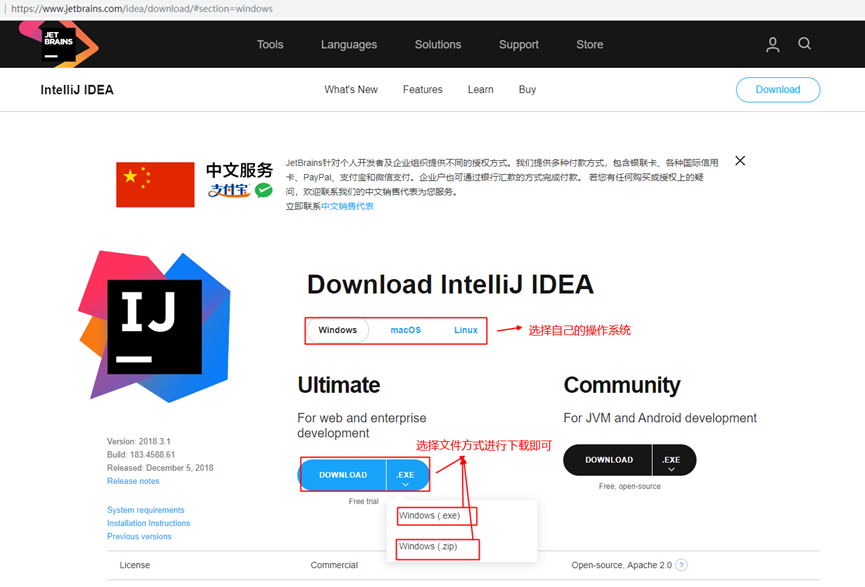Screen dimensions: 865x587
Task: Open the Store menu
Action: tap(590, 45)
